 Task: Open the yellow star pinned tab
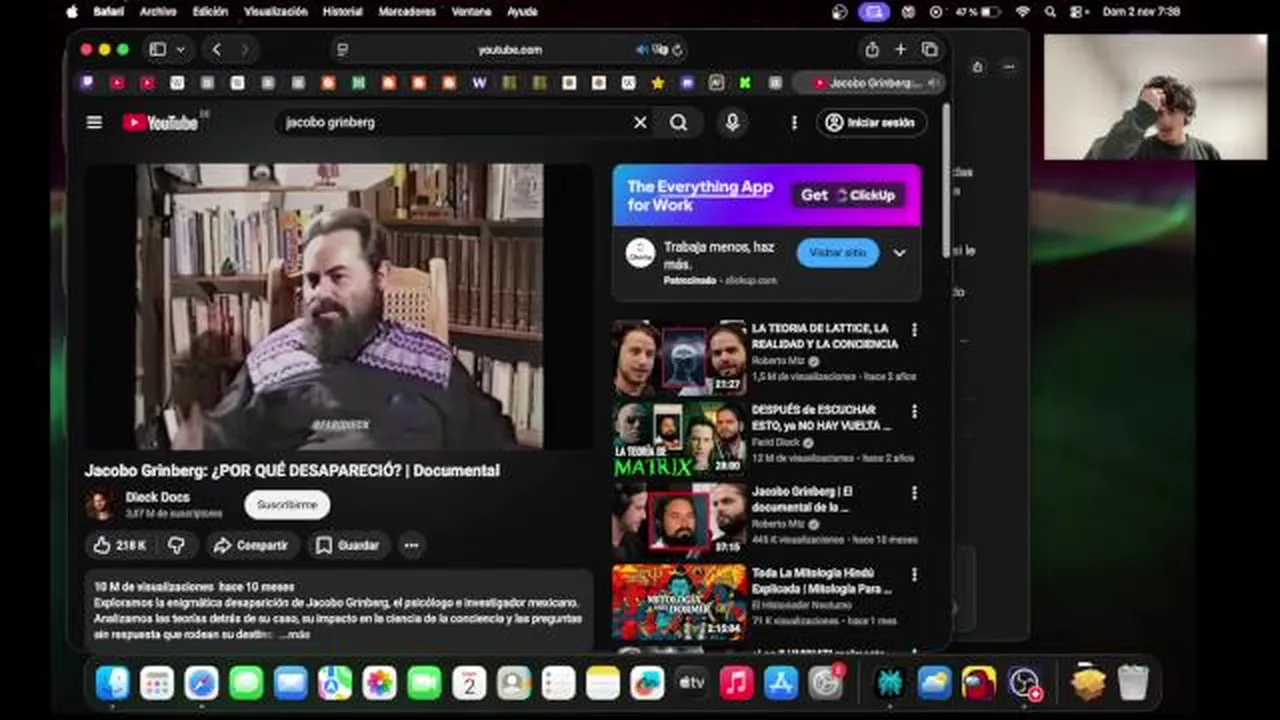pyautogui.click(x=657, y=83)
